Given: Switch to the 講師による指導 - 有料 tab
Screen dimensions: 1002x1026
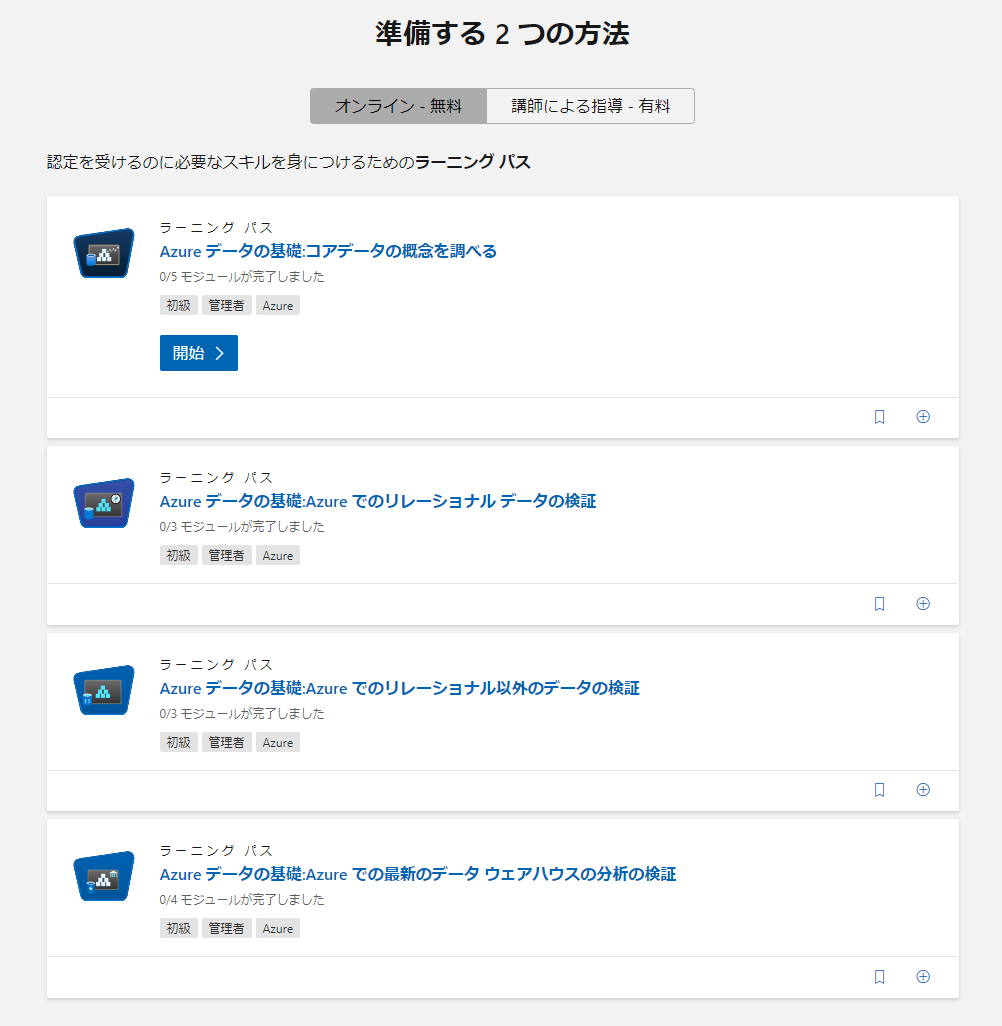Looking at the screenshot, I should click(590, 106).
